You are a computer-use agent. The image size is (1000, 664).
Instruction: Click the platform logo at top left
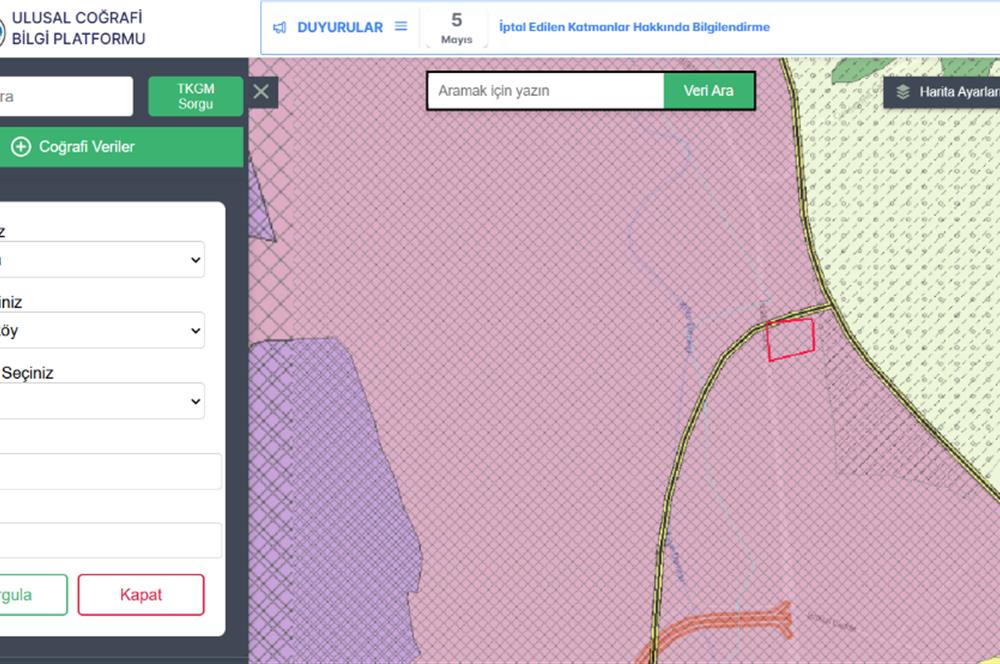tap(2, 31)
